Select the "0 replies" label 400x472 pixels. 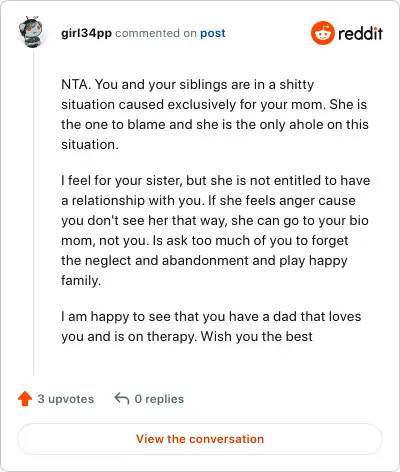(159, 399)
